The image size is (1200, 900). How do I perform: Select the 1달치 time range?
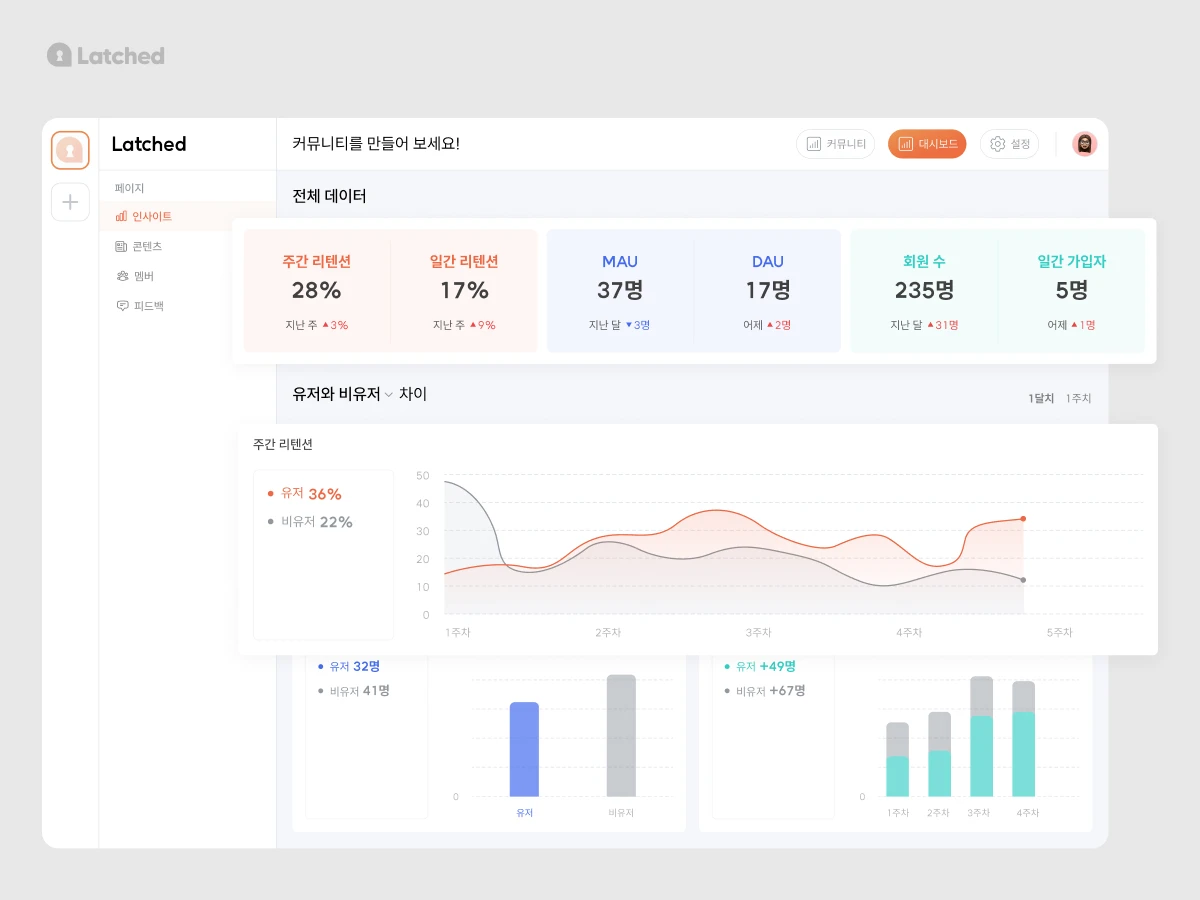tap(1041, 398)
